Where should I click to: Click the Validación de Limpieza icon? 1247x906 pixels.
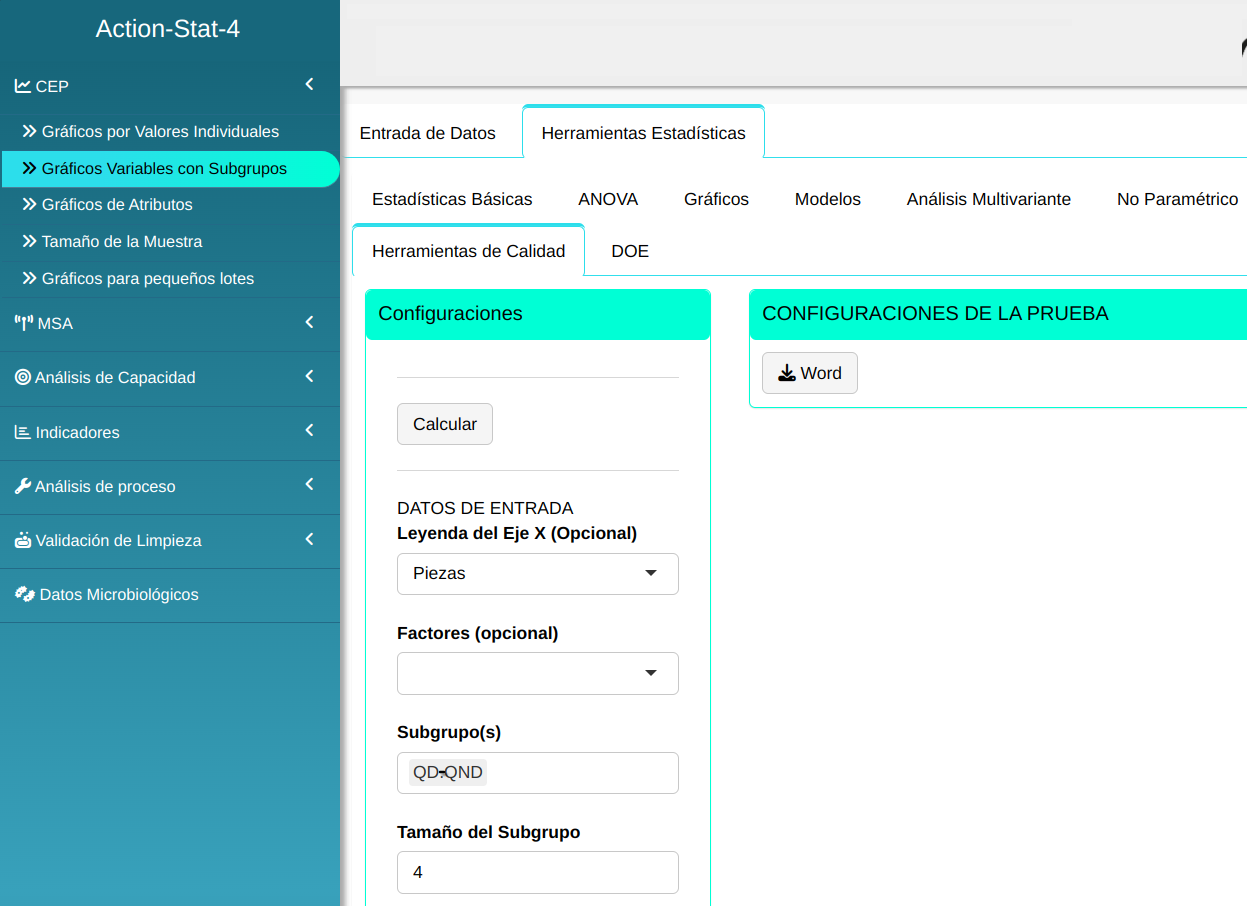click(x=23, y=540)
